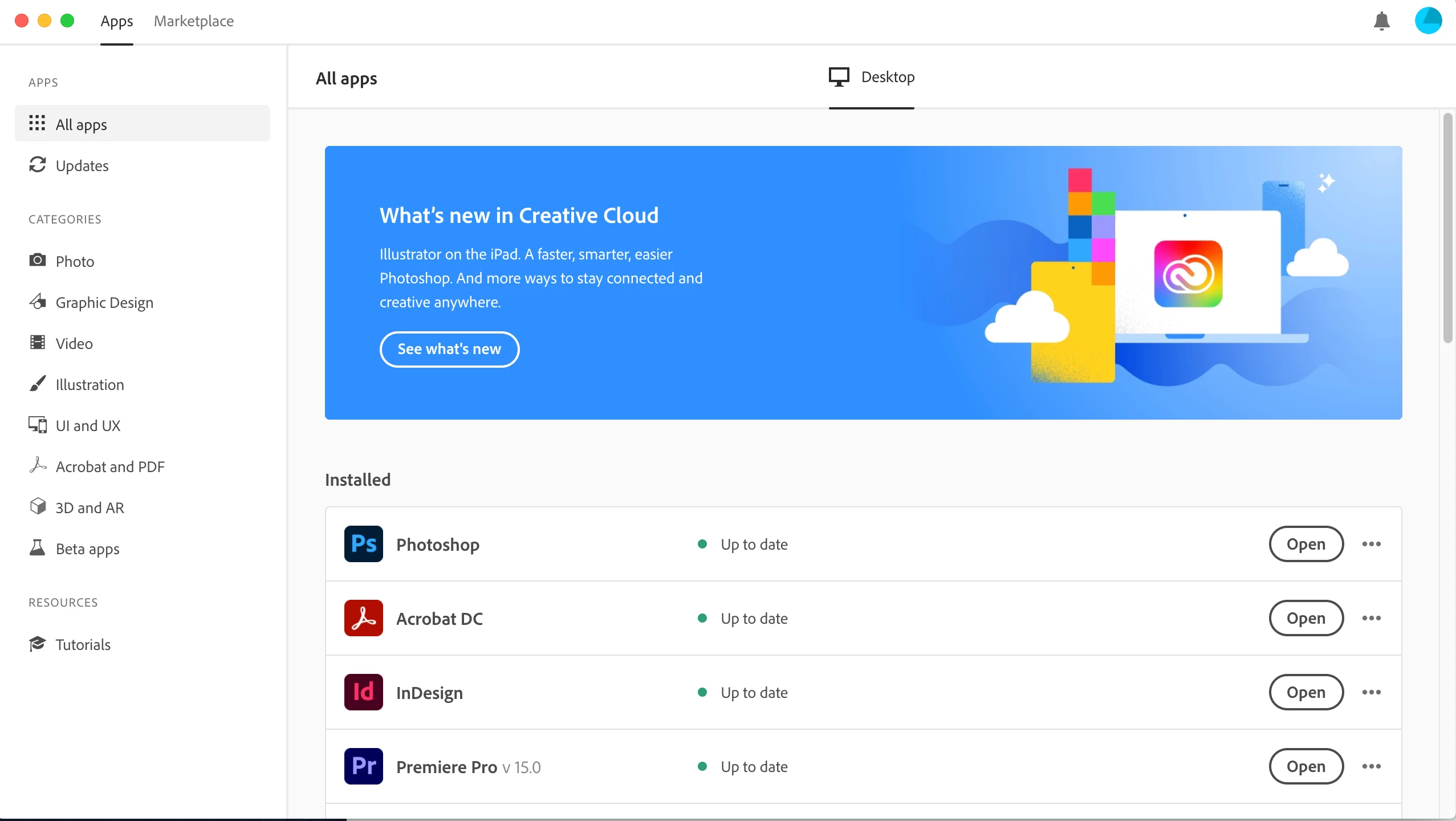This screenshot has width=1456, height=821.
Task: Open Photoshop's more options menu
Action: click(x=1371, y=544)
